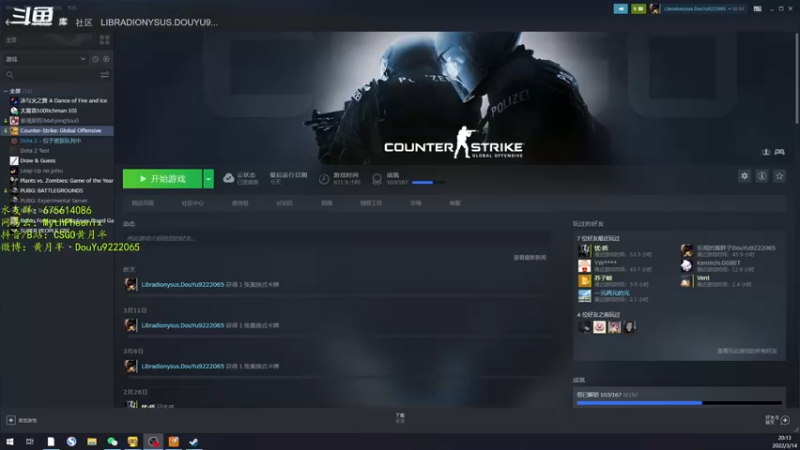This screenshot has height=450, width=800.
Task: Start Counter-Strike with the green play button
Action: tap(162, 179)
